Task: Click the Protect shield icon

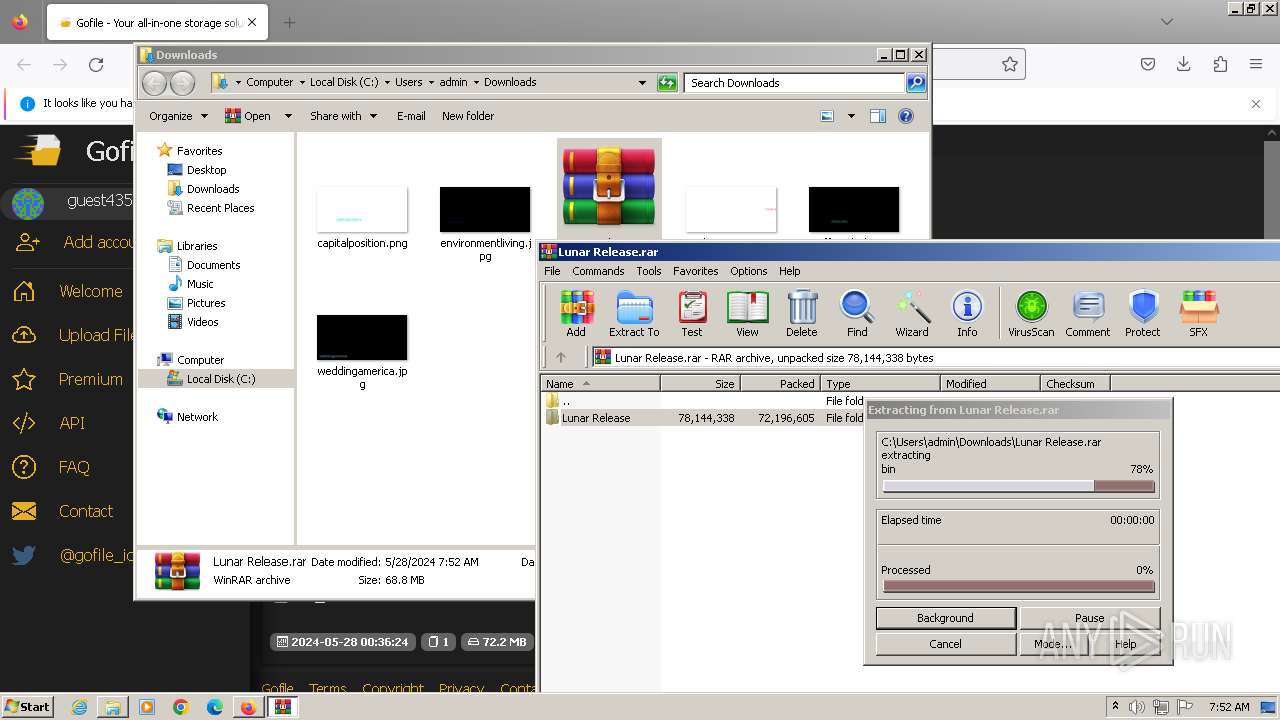Action: [1143, 313]
